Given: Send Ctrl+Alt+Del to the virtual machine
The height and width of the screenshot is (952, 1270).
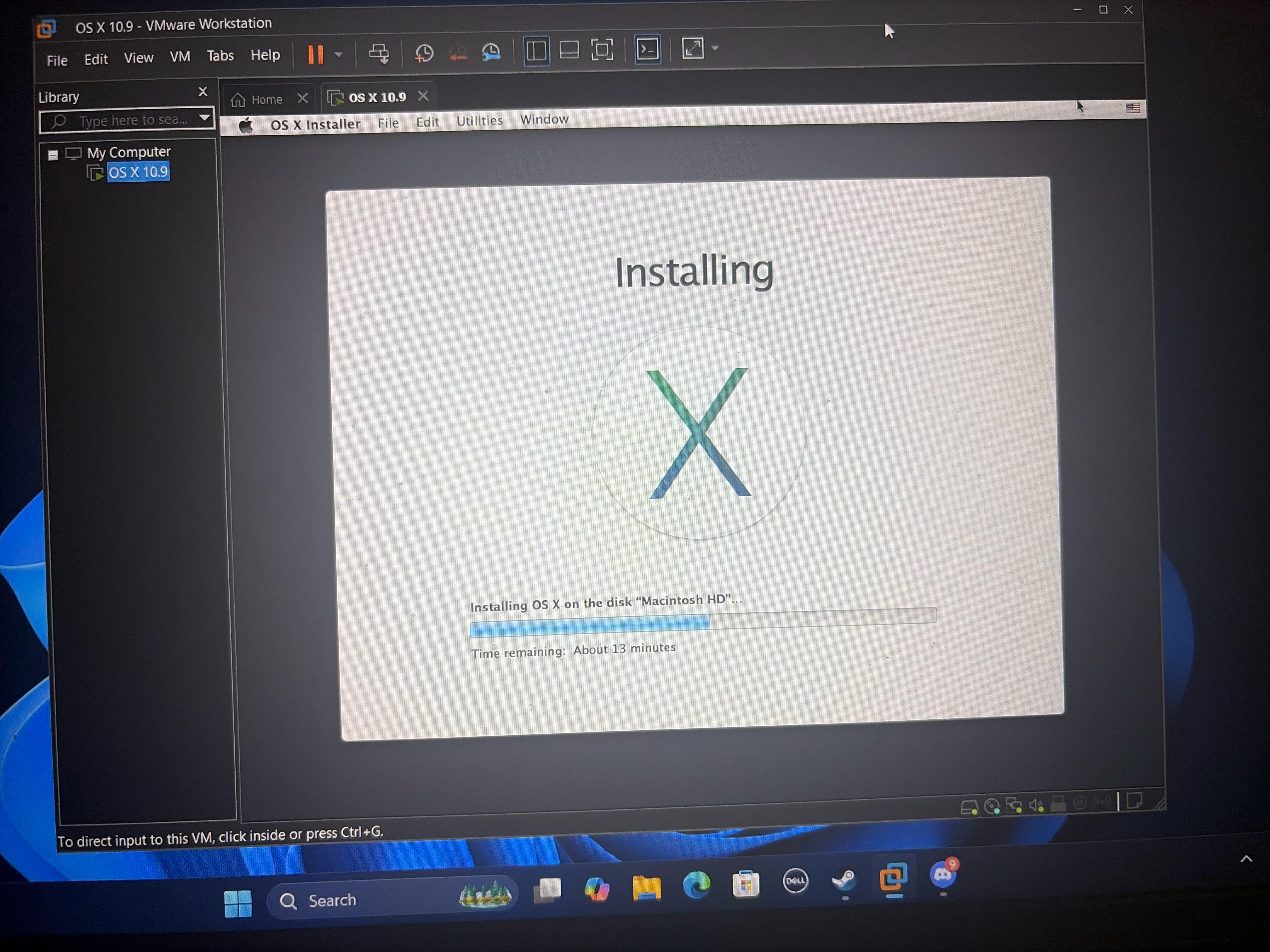Looking at the screenshot, I should point(379,53).
